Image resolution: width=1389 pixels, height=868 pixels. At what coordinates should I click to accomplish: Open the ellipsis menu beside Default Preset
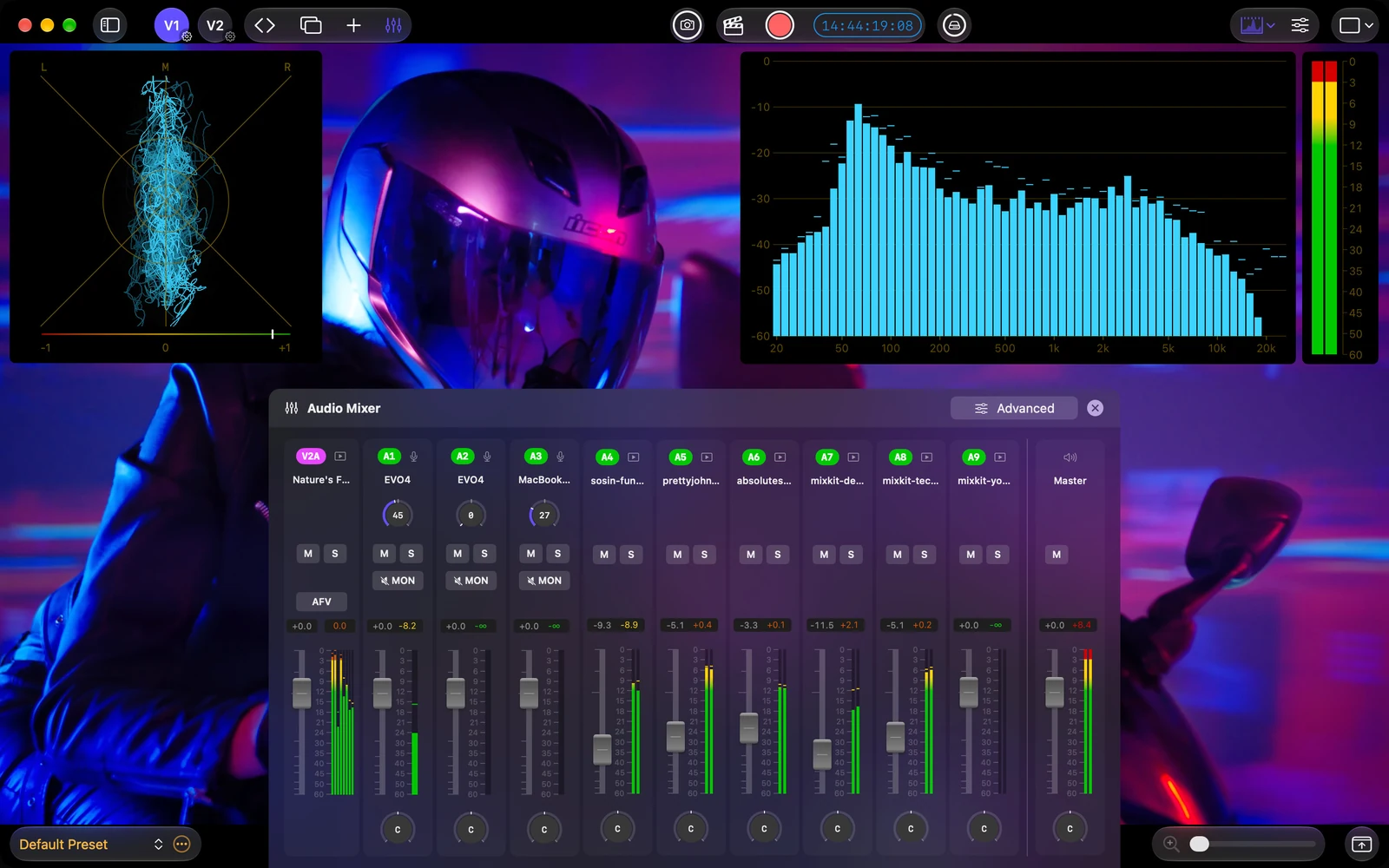tap(181, 844)
